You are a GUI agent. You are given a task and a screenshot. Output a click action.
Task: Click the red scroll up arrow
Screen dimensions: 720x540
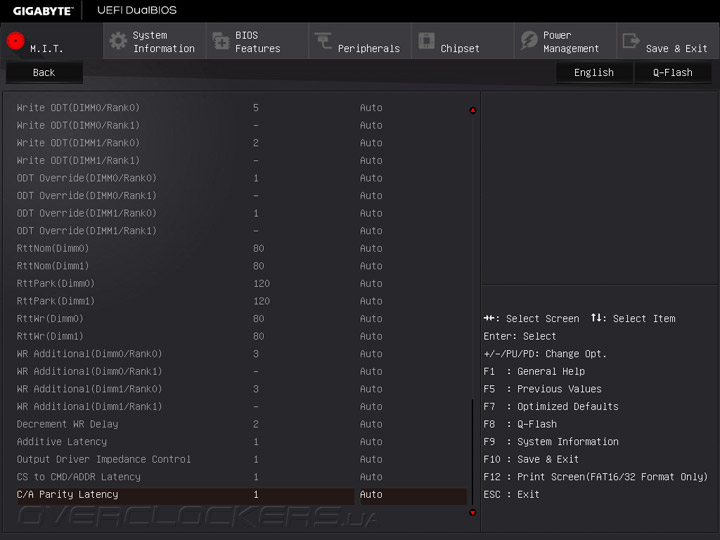(x=473, y=110)
